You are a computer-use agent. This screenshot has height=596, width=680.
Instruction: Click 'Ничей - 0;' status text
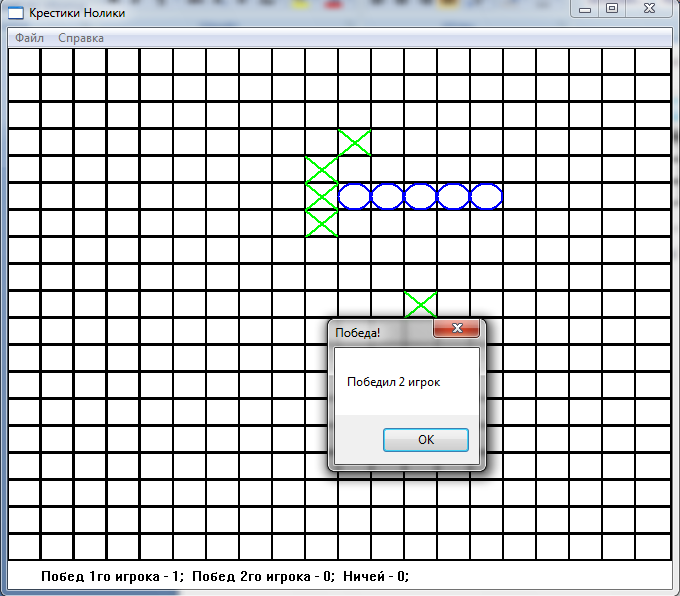376,576
